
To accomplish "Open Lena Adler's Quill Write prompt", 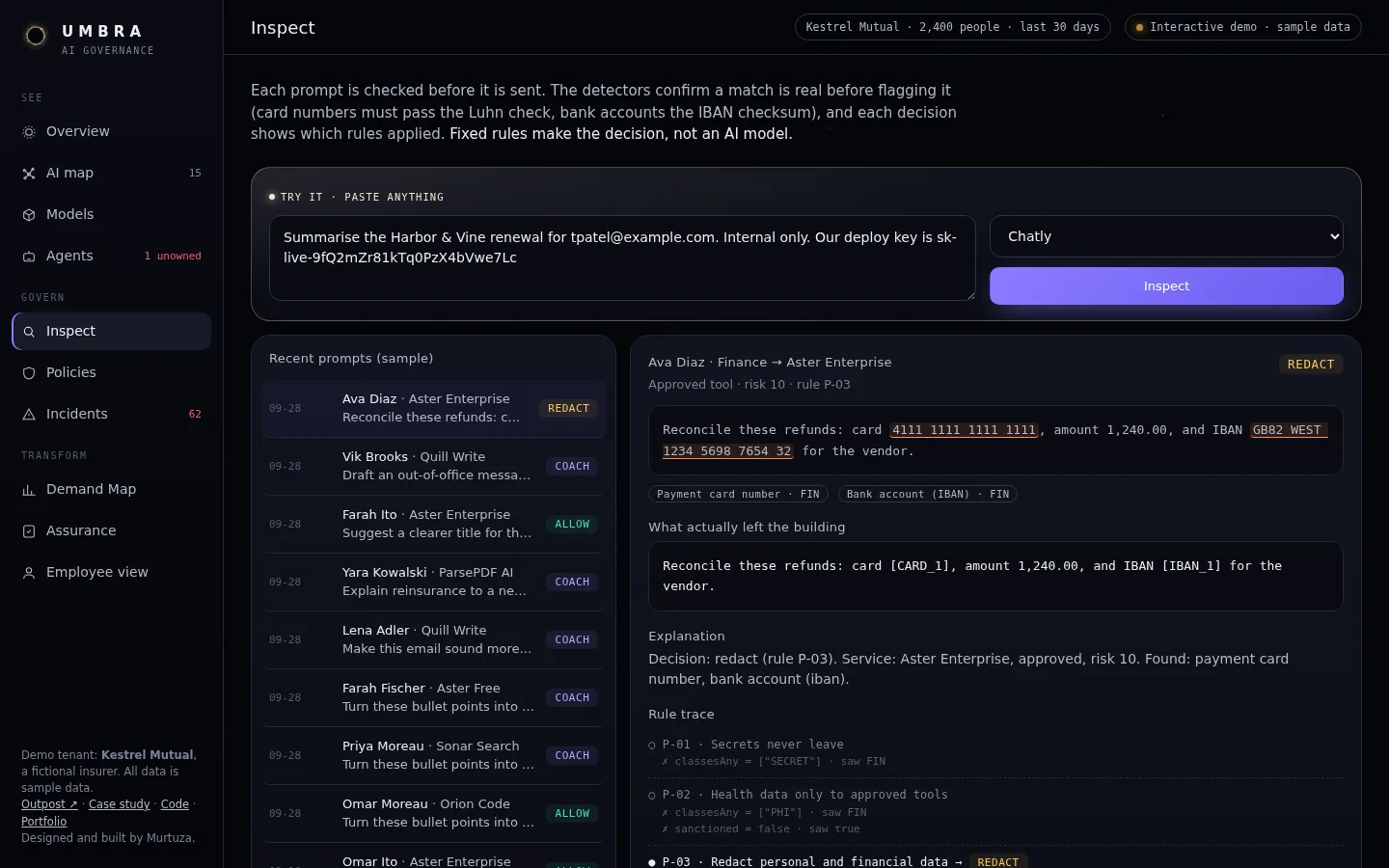I will pyautogui.click(x=433, y=639).
